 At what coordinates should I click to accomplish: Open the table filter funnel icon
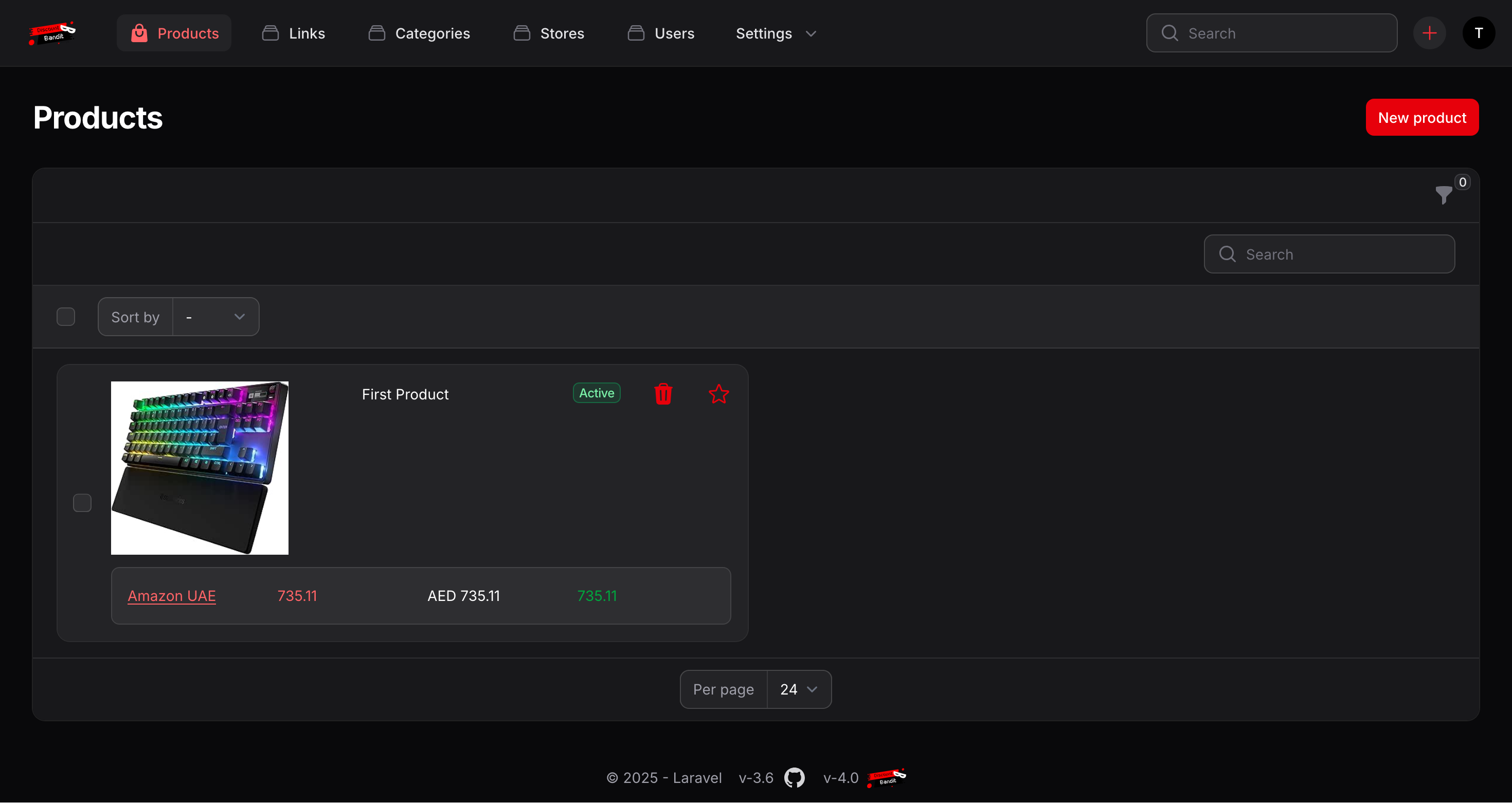pyautogui.click(x=1443, y=194)
